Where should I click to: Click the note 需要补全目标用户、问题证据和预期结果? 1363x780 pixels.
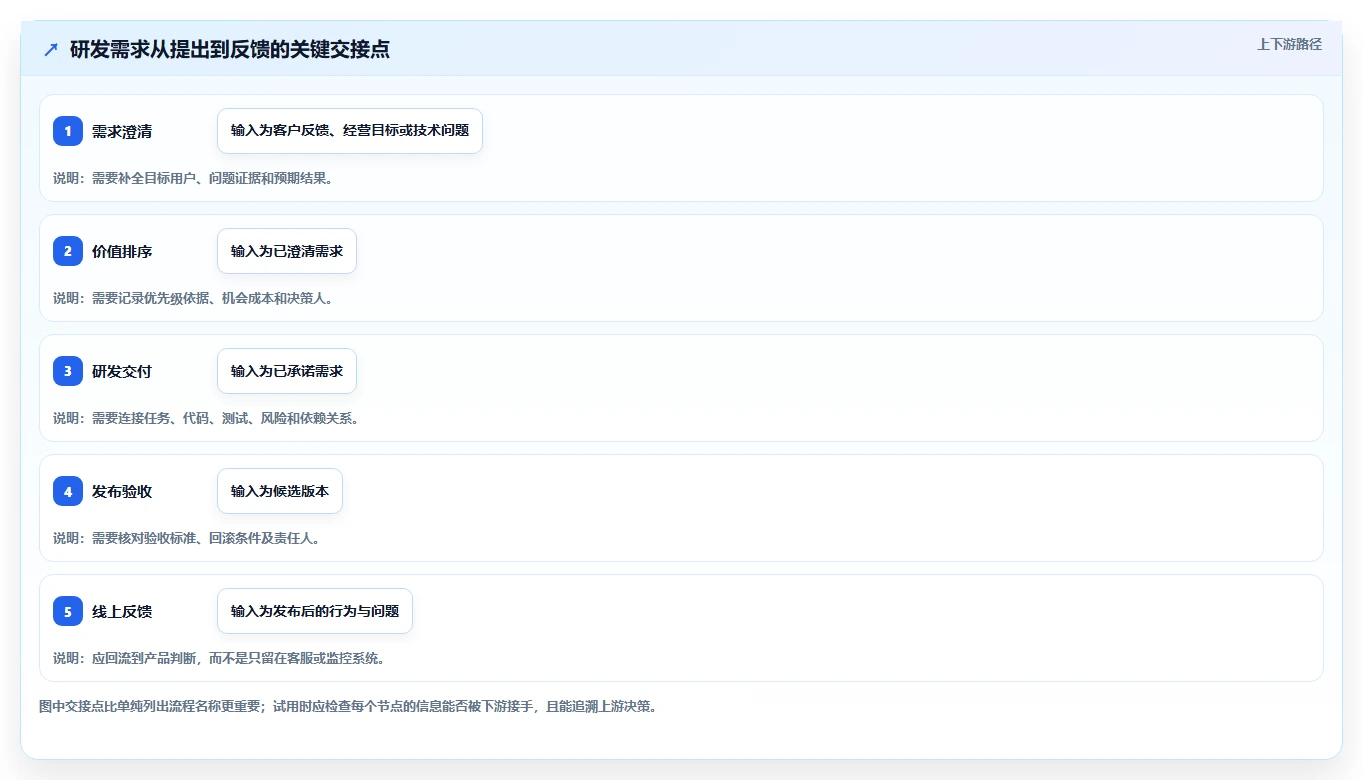tap(212, 178)
